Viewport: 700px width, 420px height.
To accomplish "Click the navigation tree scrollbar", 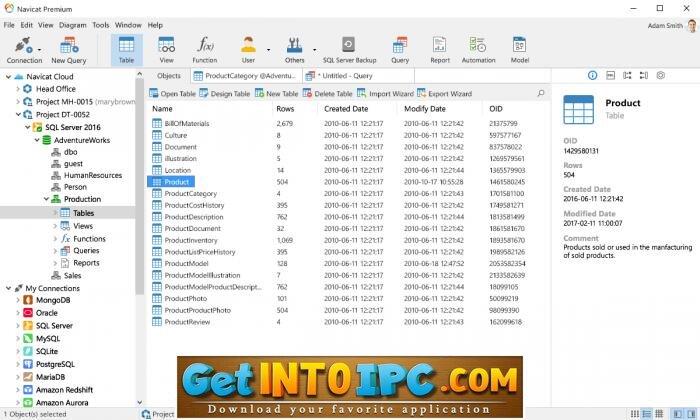I will [139, 186].
